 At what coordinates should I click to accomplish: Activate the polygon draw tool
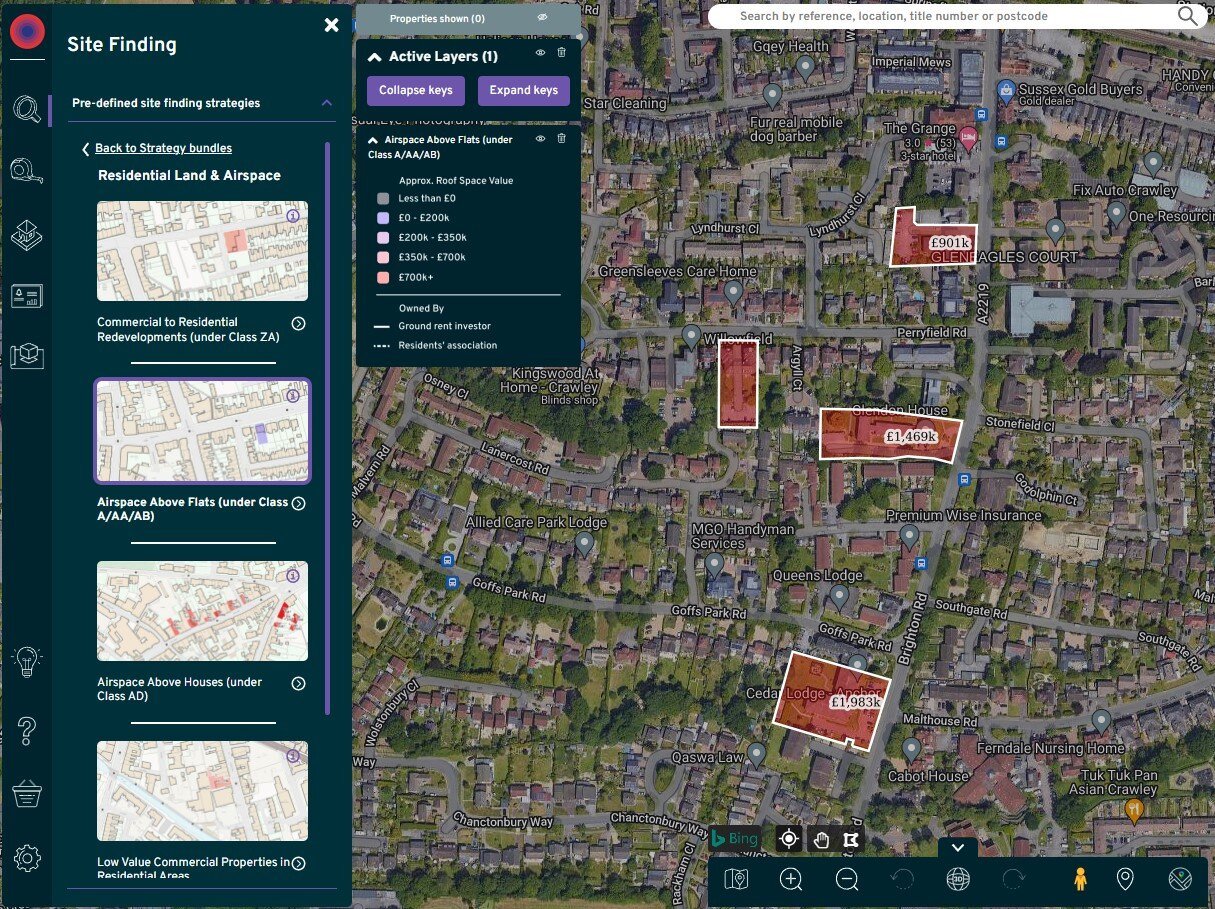click(x=851, y=839)
